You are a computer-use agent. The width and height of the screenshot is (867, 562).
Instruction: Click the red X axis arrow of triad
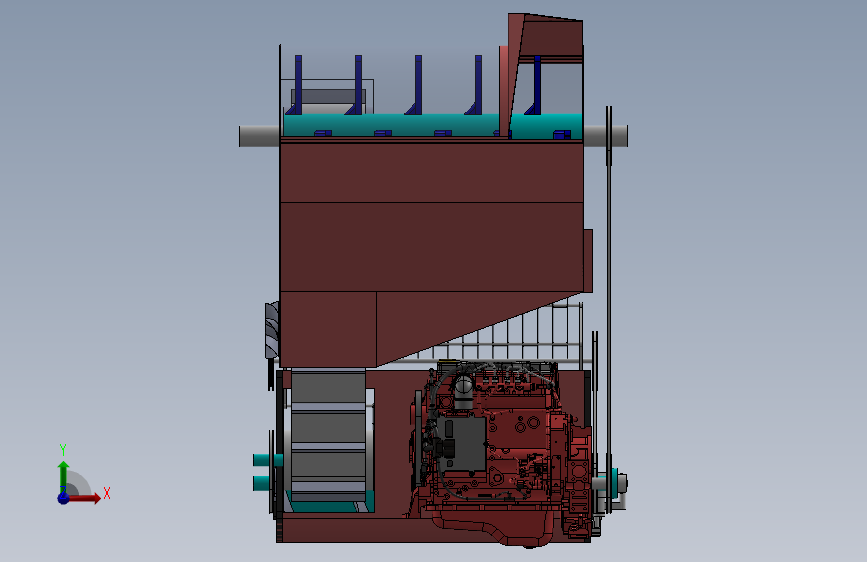[x=84, y=498]
